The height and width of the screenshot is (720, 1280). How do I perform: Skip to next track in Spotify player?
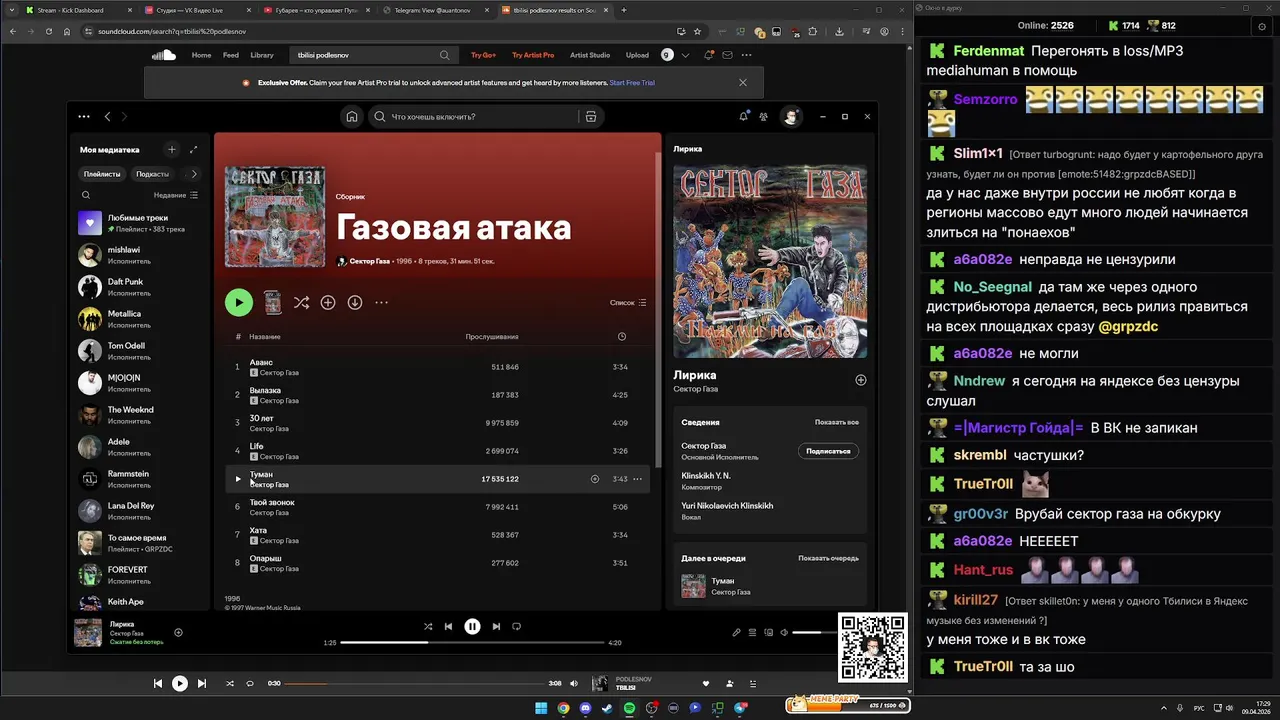click(x=495, y=626)
